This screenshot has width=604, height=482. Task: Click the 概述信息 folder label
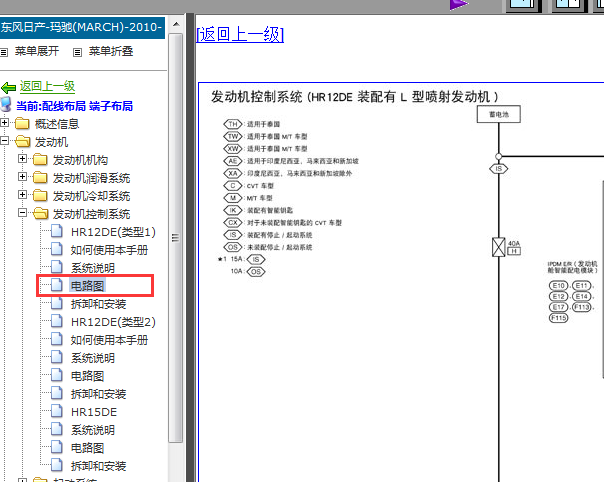[57, 124]
